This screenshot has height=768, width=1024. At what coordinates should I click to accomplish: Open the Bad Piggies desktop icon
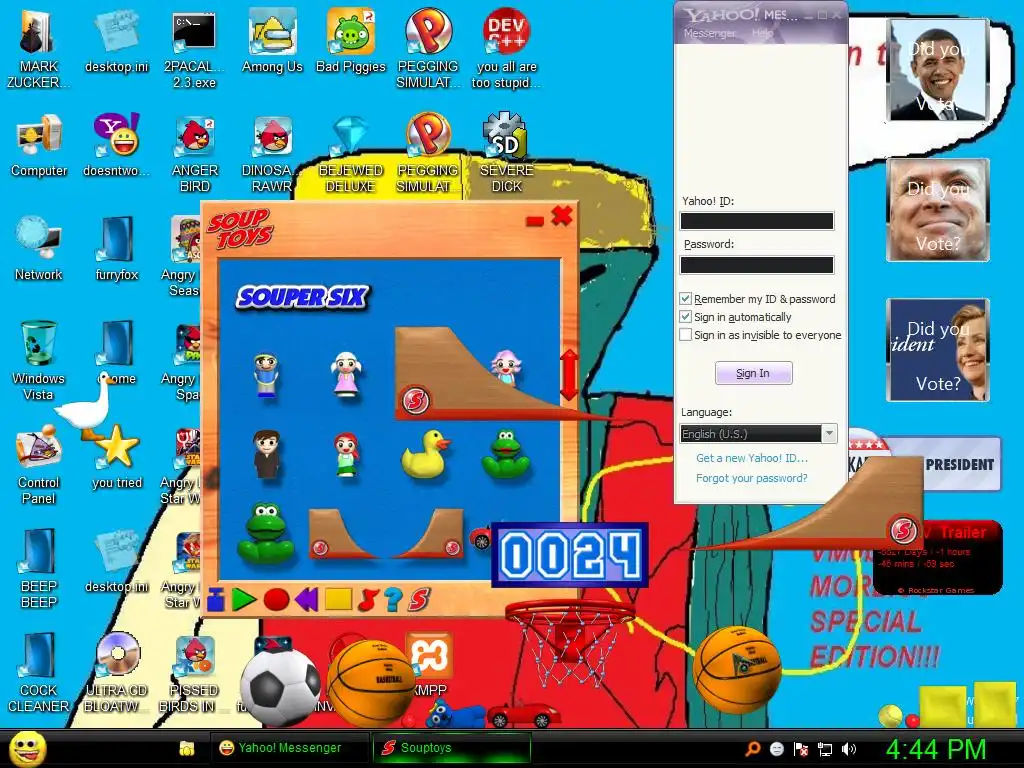351,42
